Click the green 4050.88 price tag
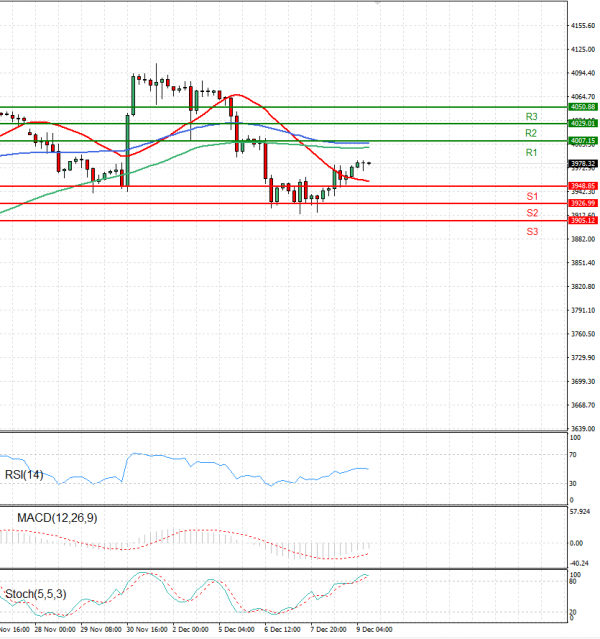 click(583, 107)
